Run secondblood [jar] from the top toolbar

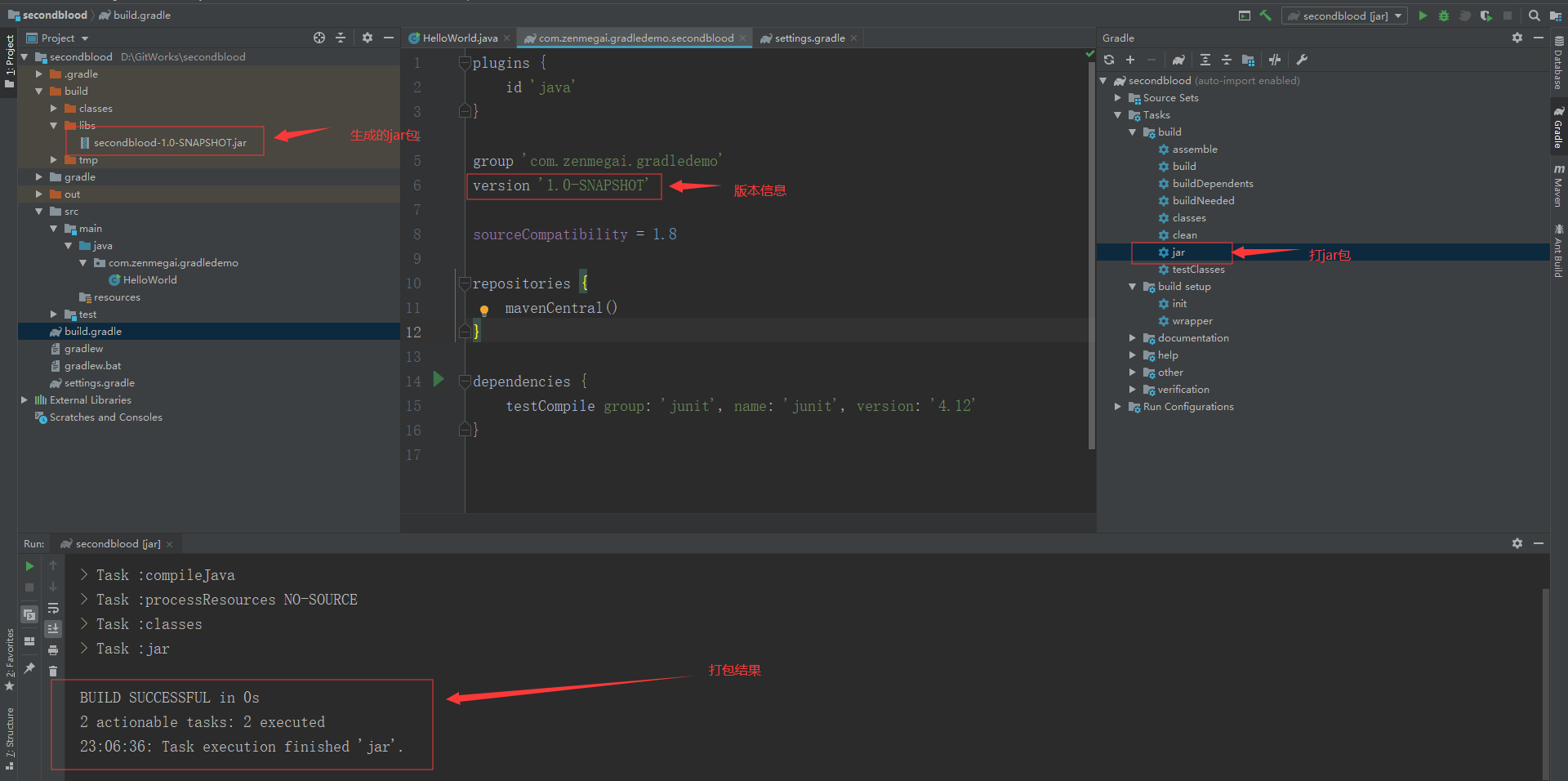pyautogui.click(x=1423, y=16)
